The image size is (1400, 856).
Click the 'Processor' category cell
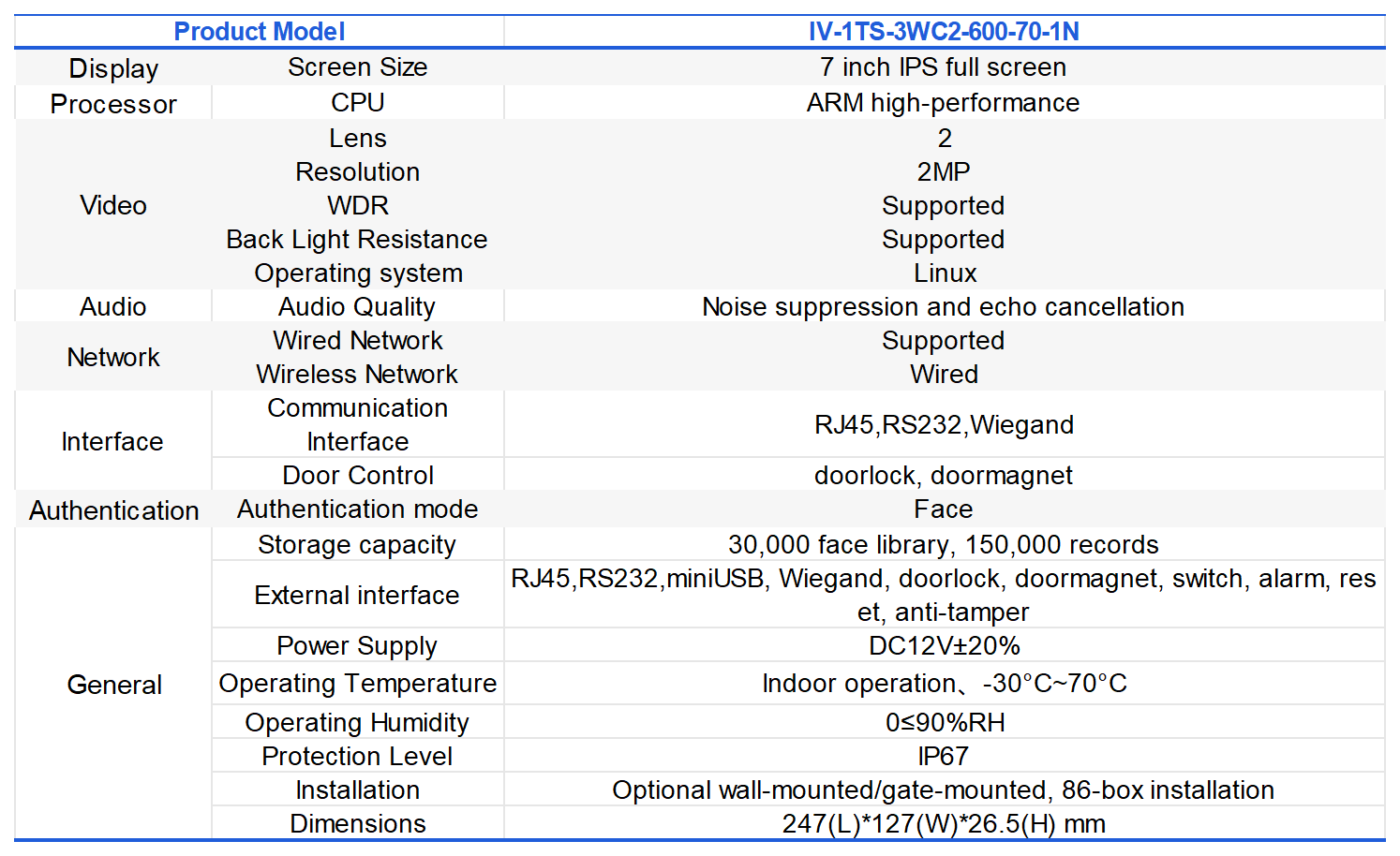[x=113, y=104]
